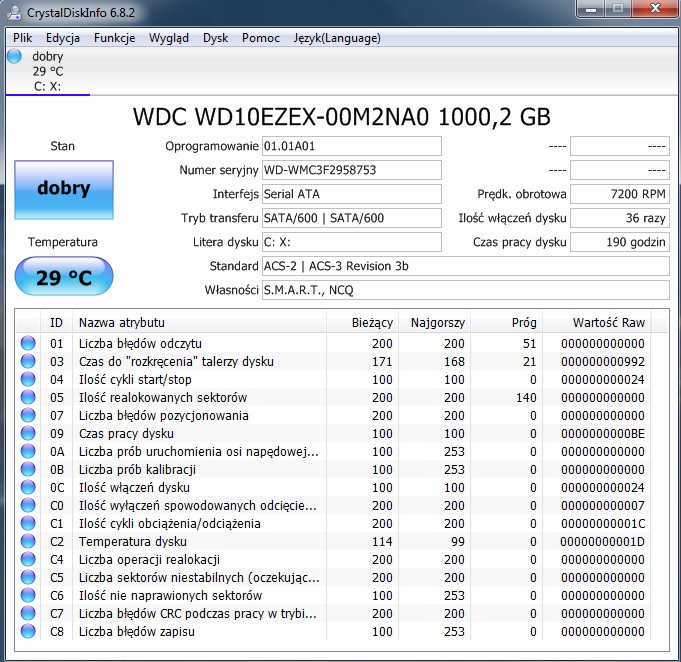Click threshold value 51 in row 01
This screenshot has width=681, height=662.
(529, 344)
